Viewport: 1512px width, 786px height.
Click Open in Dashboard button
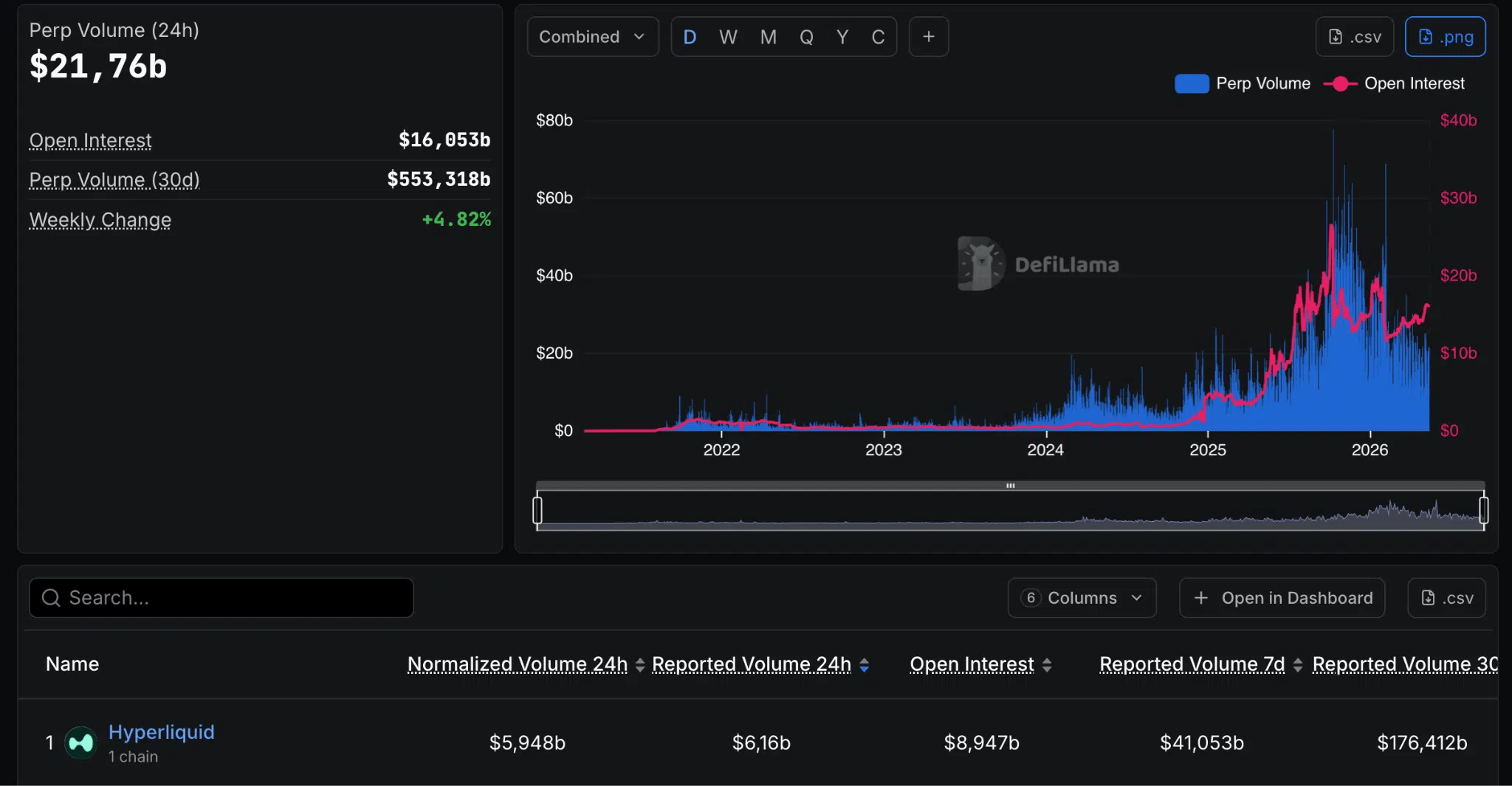(x=1282, y=598)
